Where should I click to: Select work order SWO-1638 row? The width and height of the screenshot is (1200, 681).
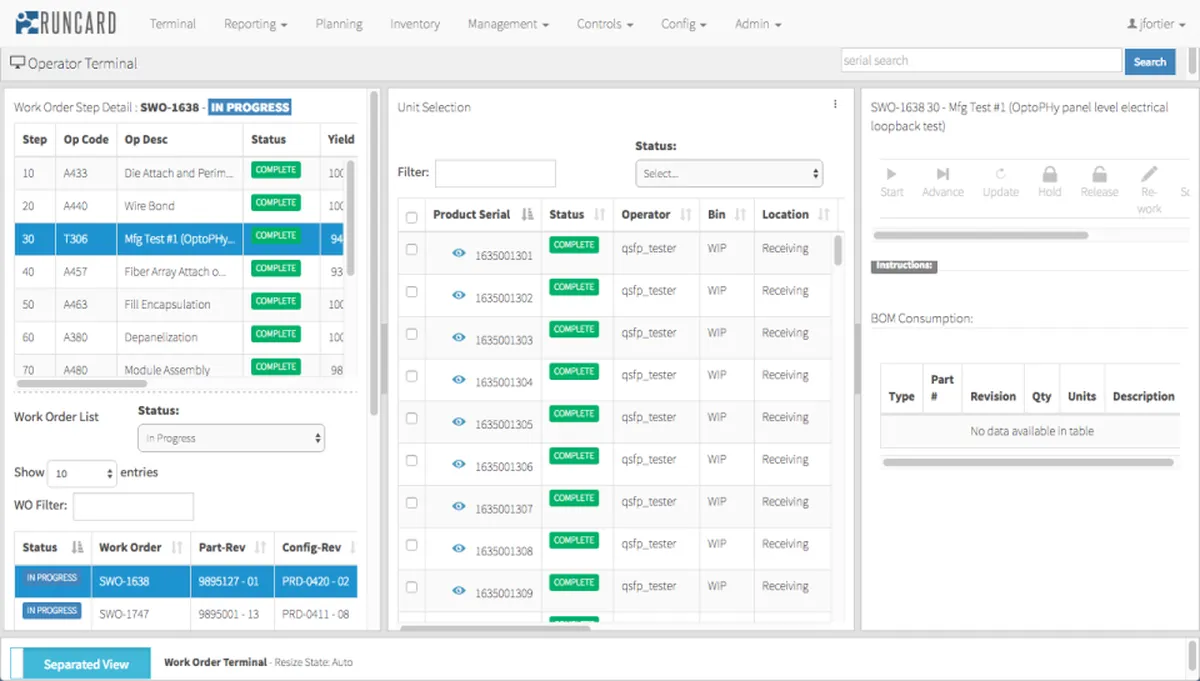click(186, 581)
